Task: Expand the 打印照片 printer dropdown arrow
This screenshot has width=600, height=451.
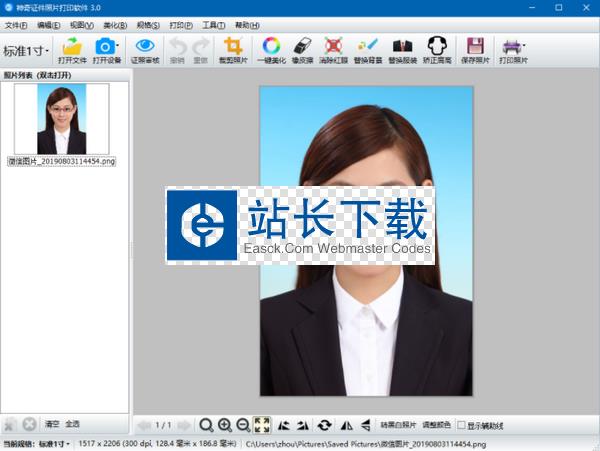Action: 523,46
